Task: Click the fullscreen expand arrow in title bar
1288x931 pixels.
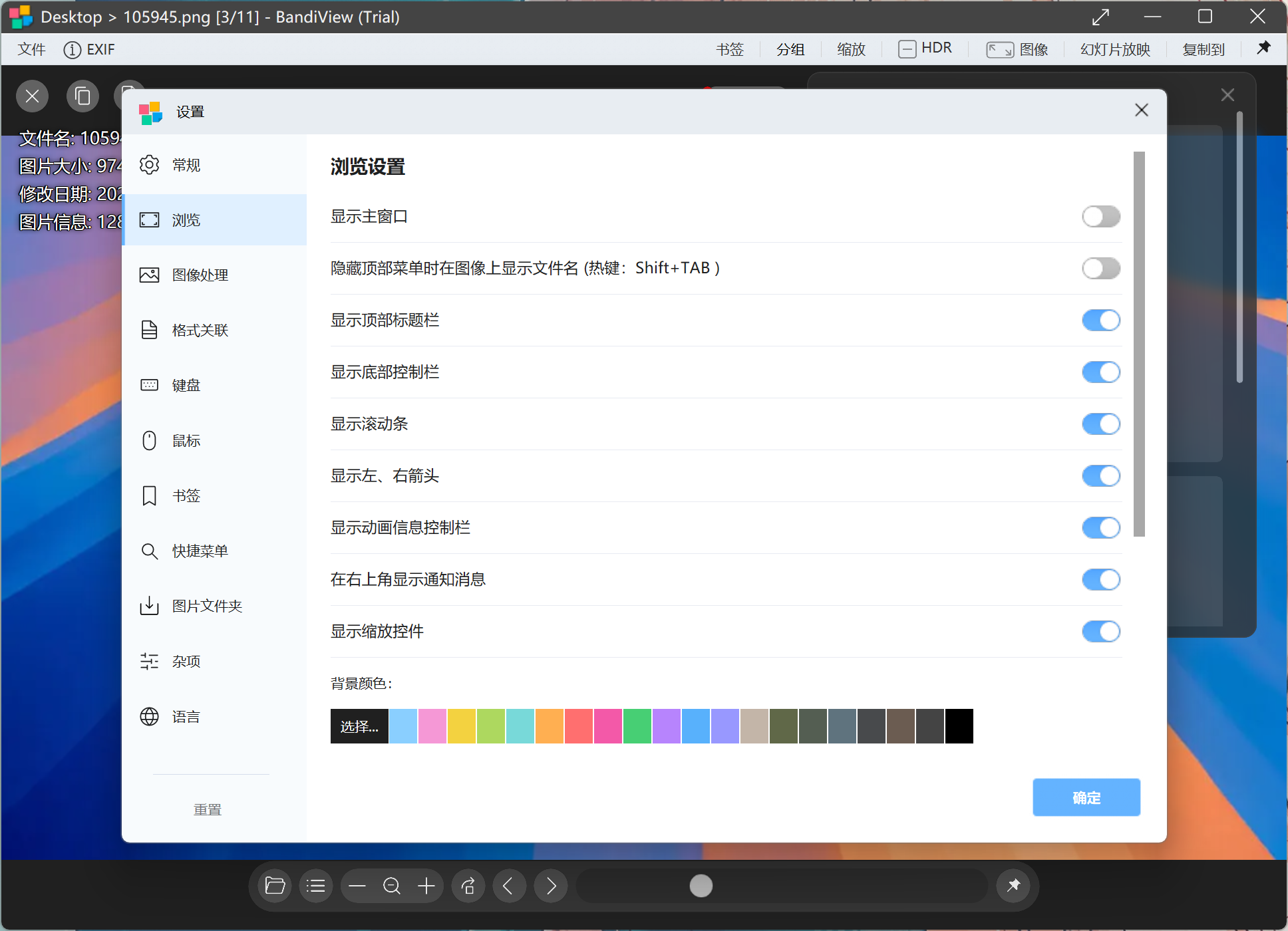Action: tap(1101, 17)
